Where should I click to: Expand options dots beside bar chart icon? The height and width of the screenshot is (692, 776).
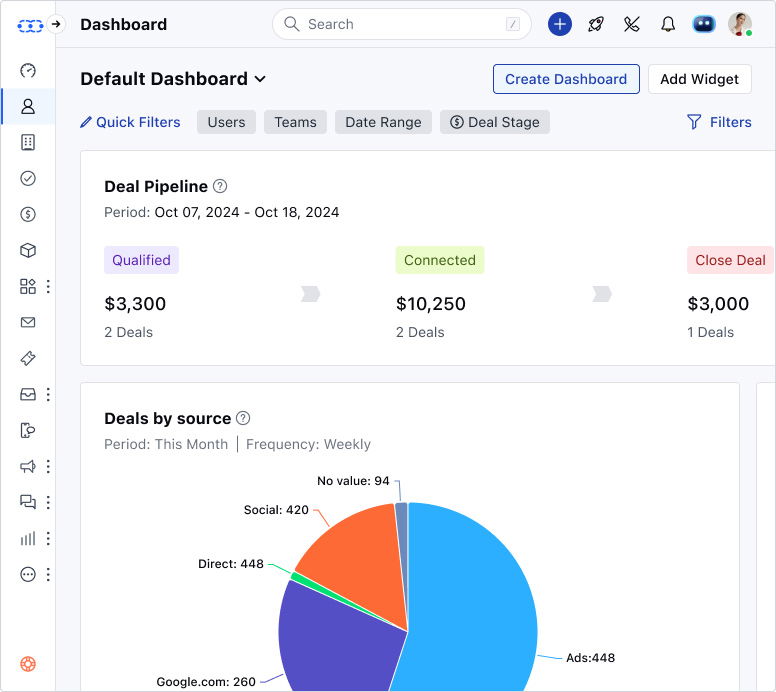tap(48, 538)
